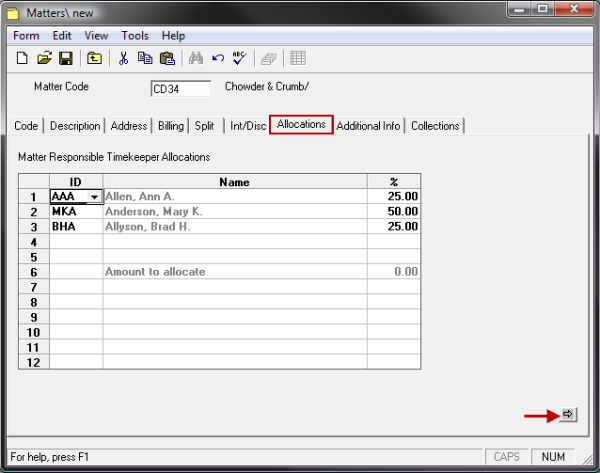Open the Tools menu
Viewport: 600px width, 473px height.
(135, 36)
